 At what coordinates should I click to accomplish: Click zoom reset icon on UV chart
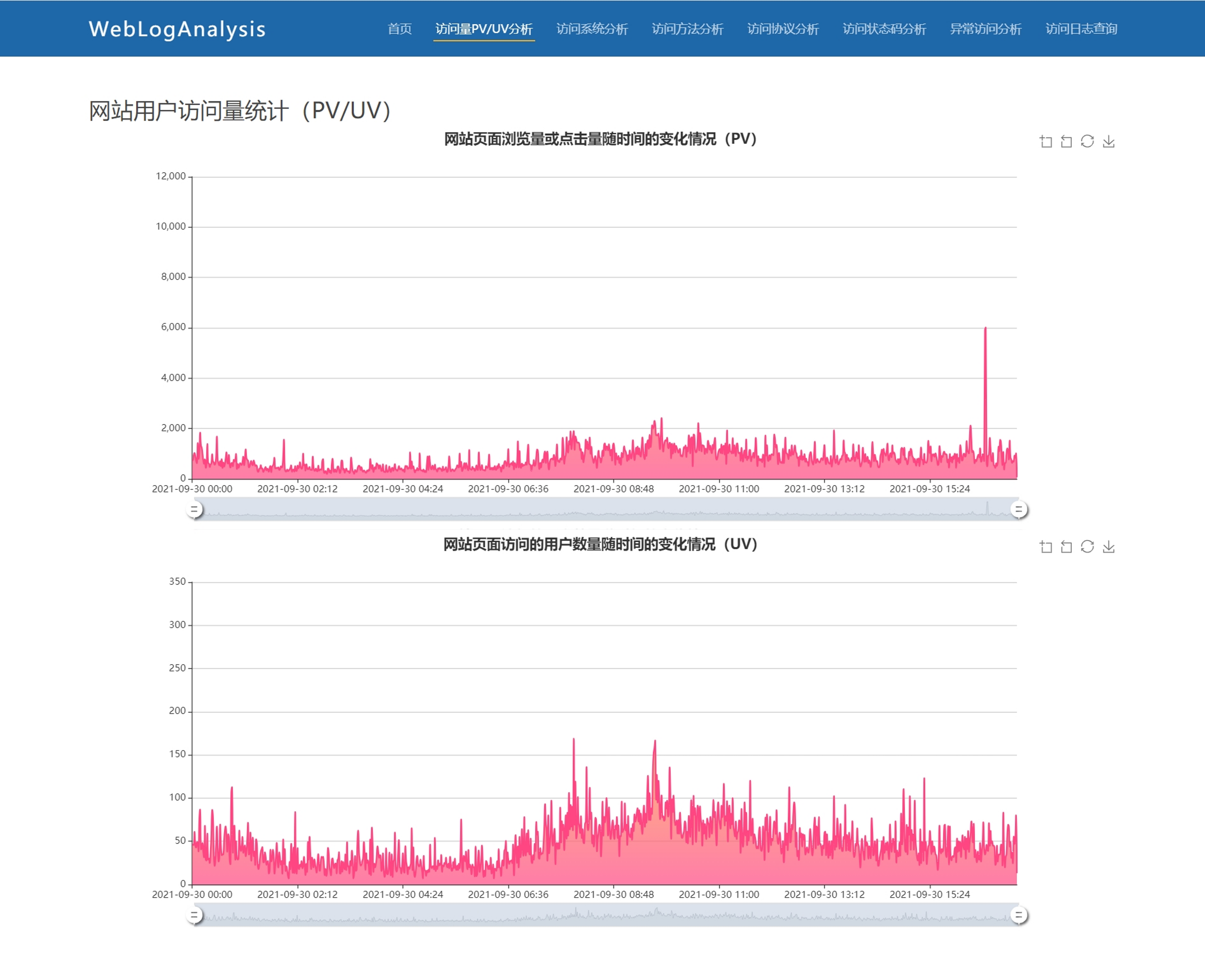pos(1066,547)
